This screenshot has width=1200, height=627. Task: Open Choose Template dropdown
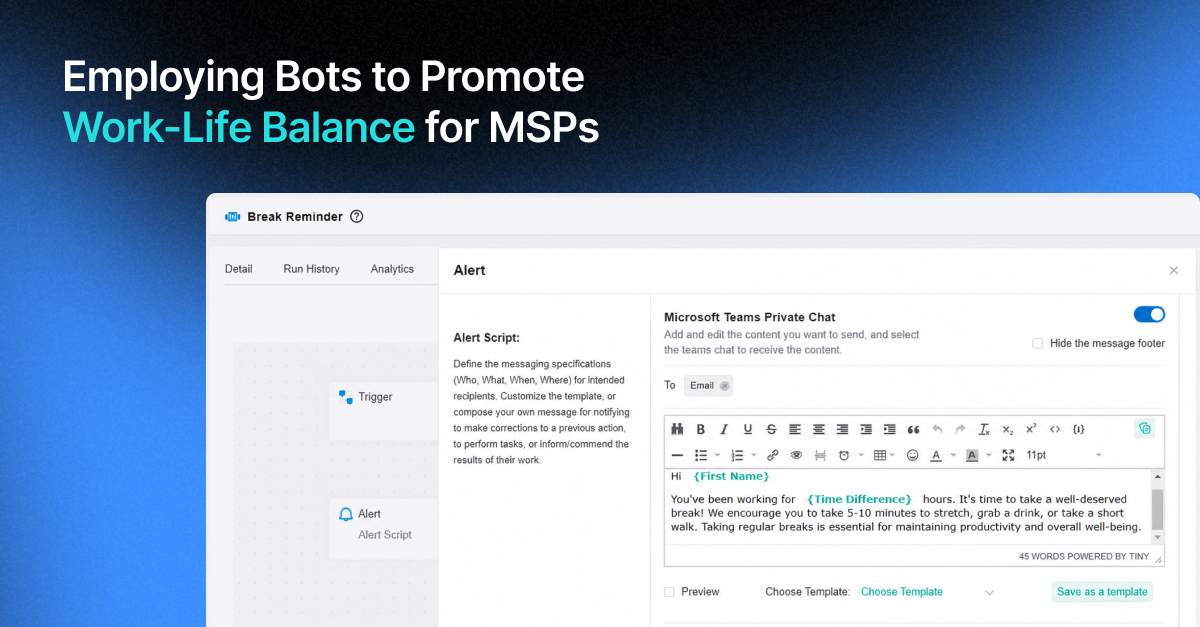point(927,592)
